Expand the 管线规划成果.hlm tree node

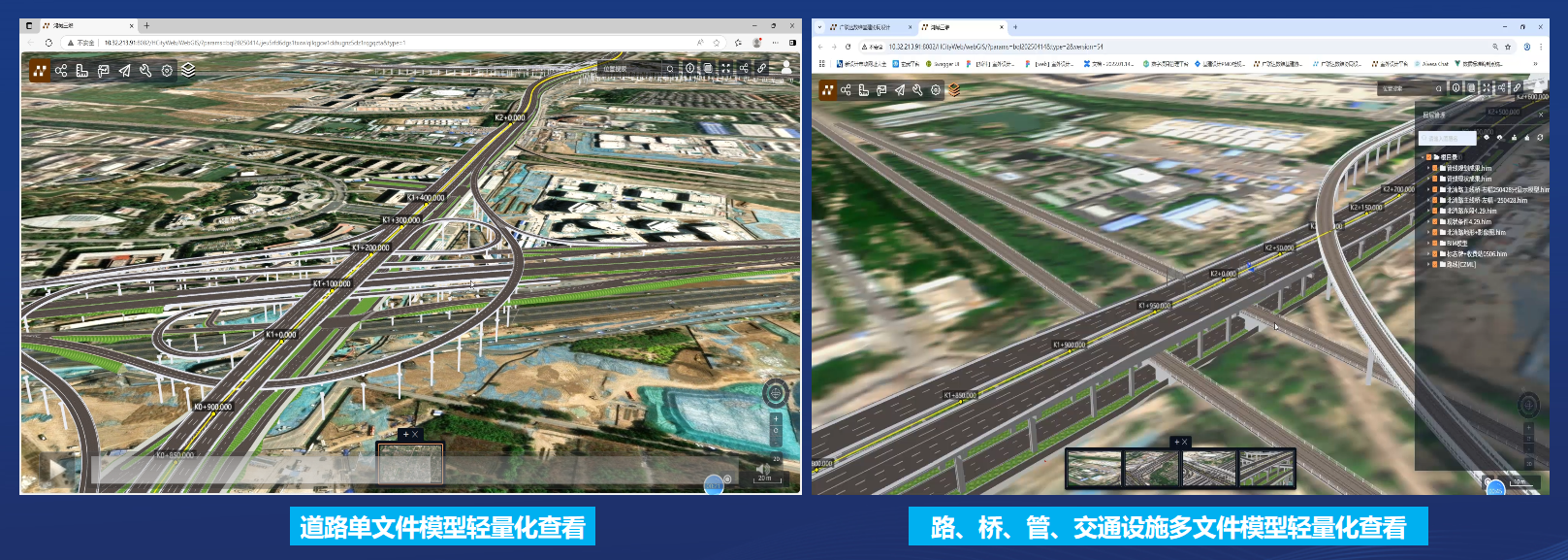(x=1428, y=168)
